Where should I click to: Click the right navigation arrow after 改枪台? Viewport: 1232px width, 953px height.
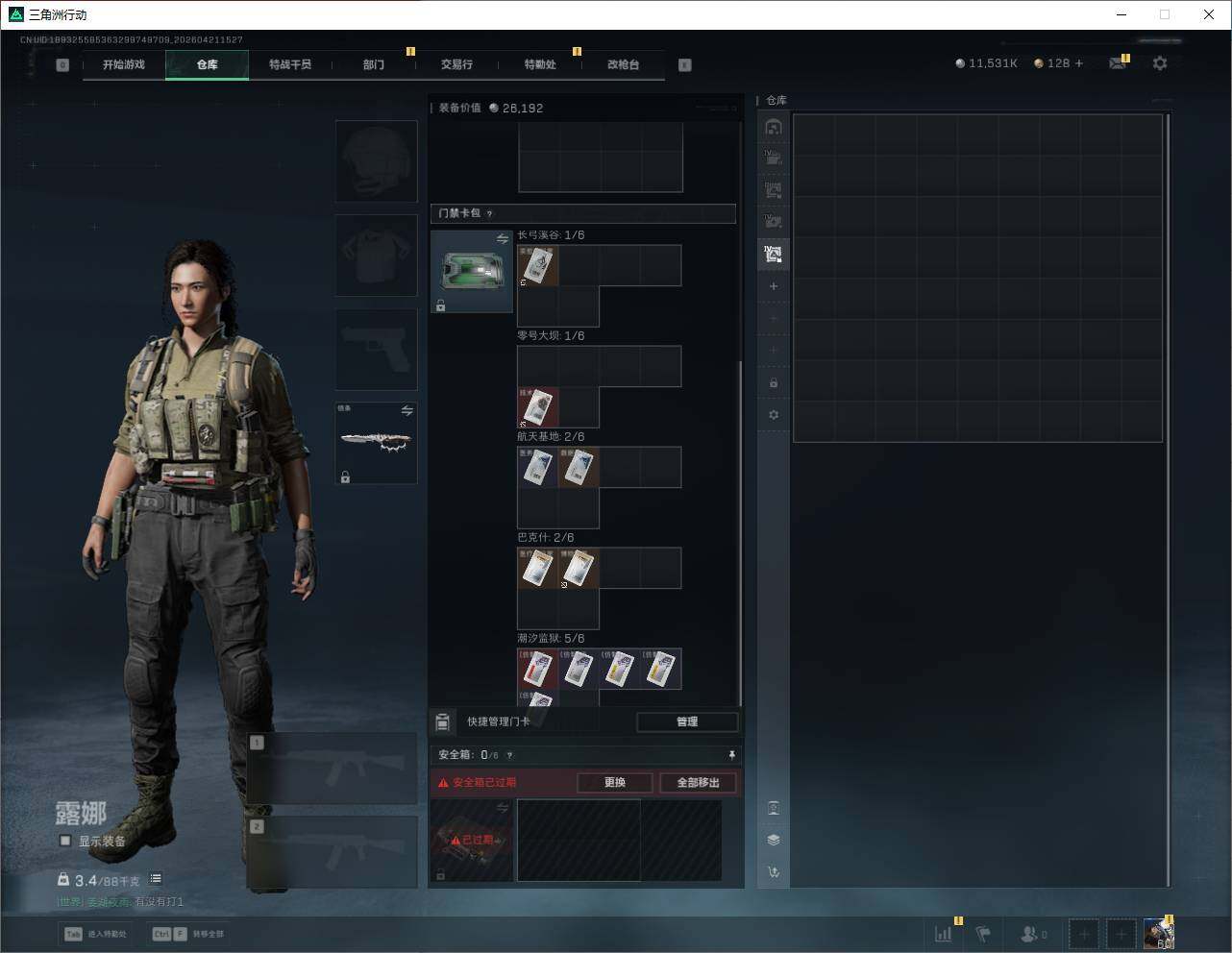click(685, 65)
